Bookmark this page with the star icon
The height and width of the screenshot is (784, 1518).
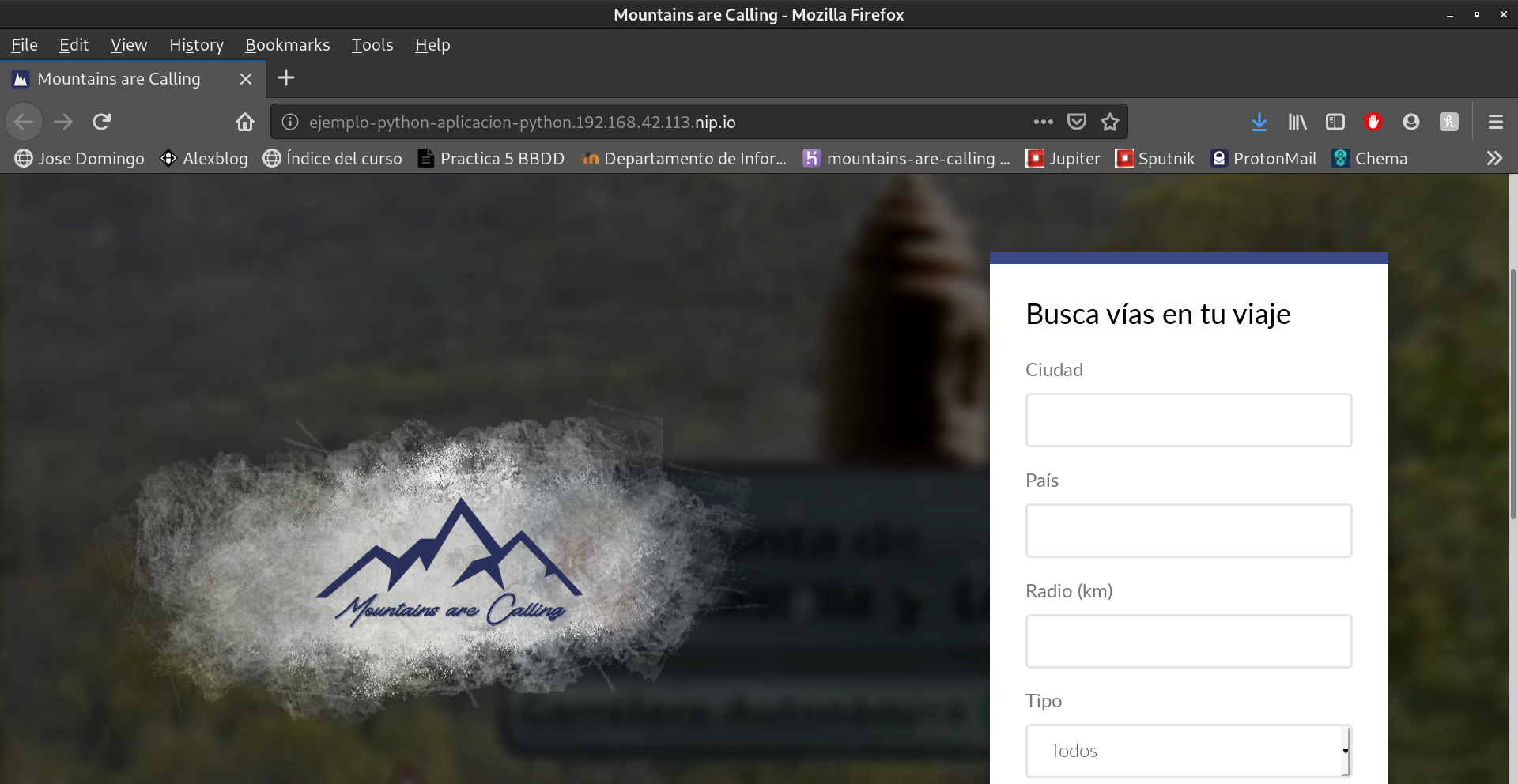point(1110,122)
